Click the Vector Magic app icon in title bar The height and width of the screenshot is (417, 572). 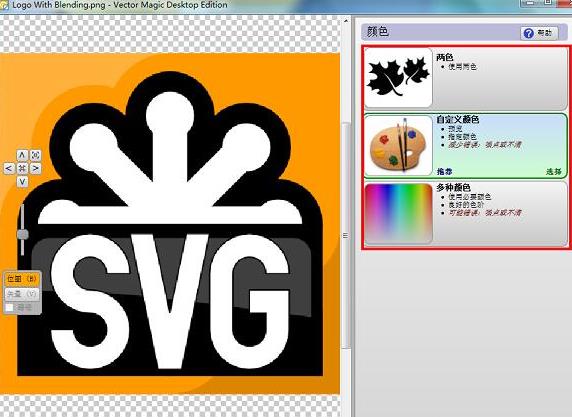click(x=4, y=5)
